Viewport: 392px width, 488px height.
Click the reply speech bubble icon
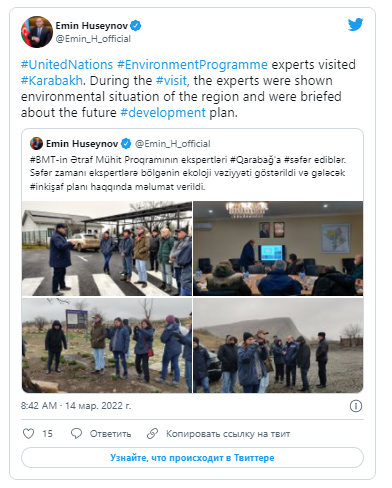pos(76,433)
